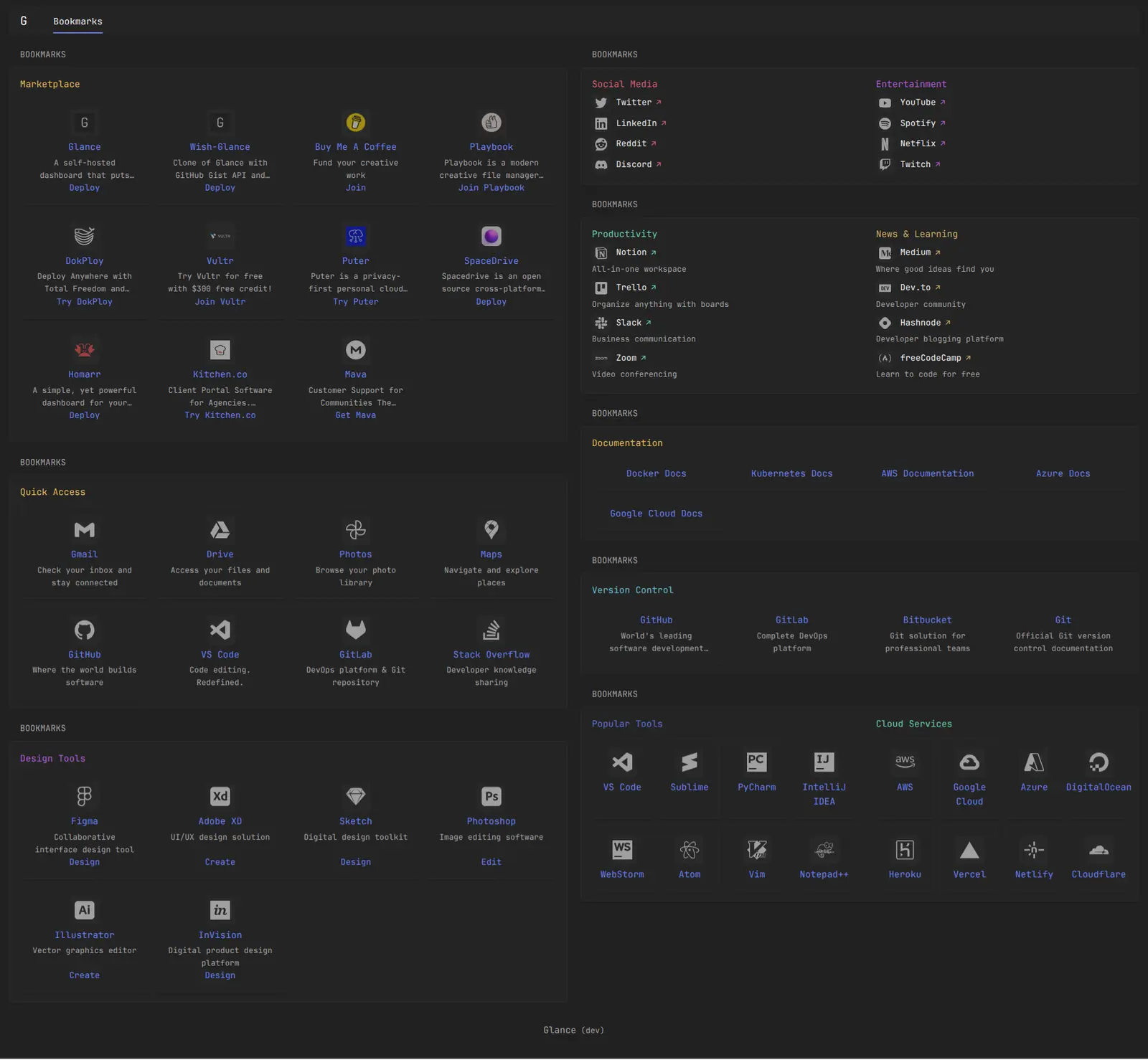Viewport: 1148px width, 1060px height.
Task: Open the IntelliJ IDEA icon
Action: (824, 762)
